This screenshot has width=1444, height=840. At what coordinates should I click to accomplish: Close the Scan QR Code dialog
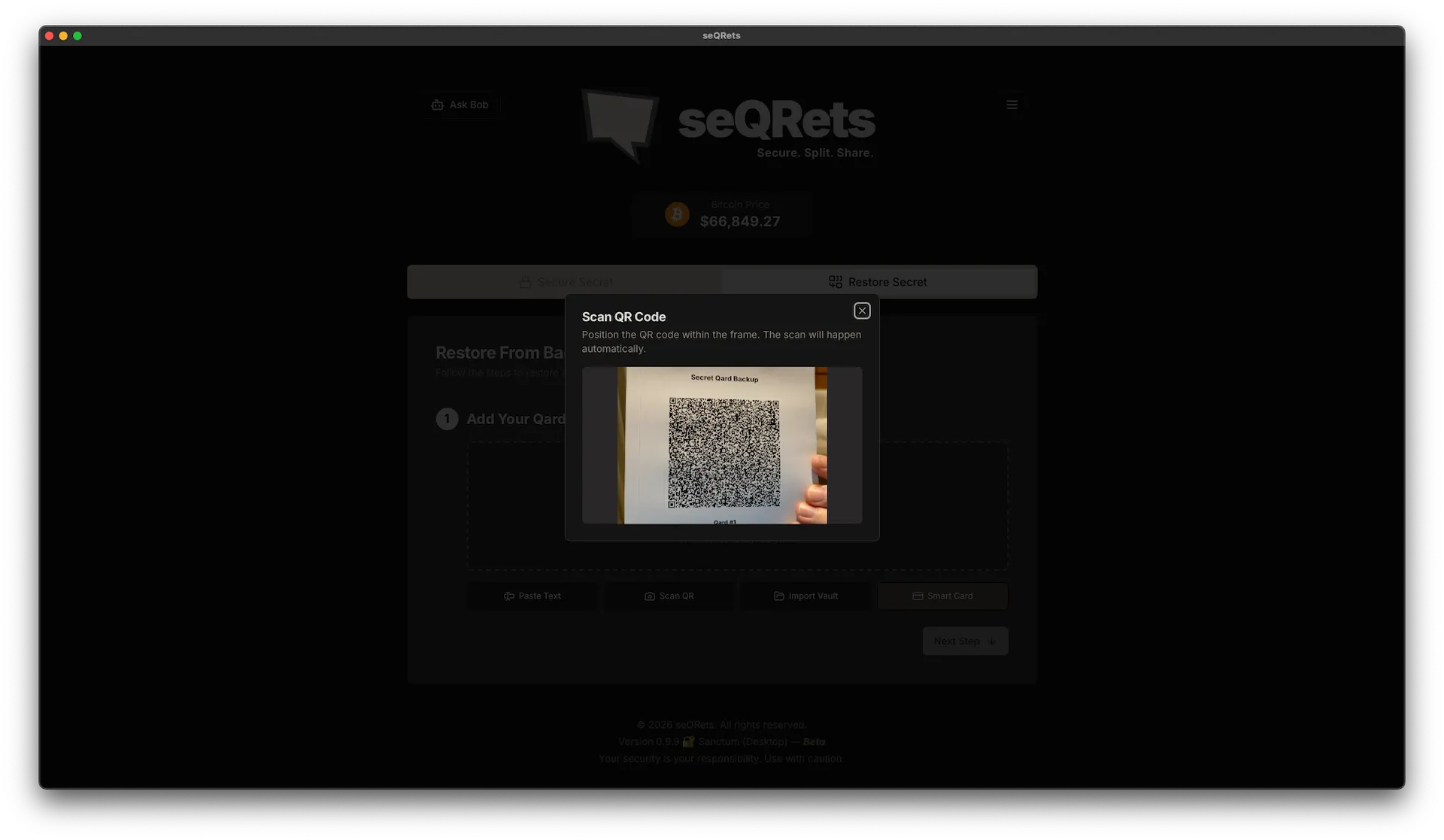click(862, 311)
